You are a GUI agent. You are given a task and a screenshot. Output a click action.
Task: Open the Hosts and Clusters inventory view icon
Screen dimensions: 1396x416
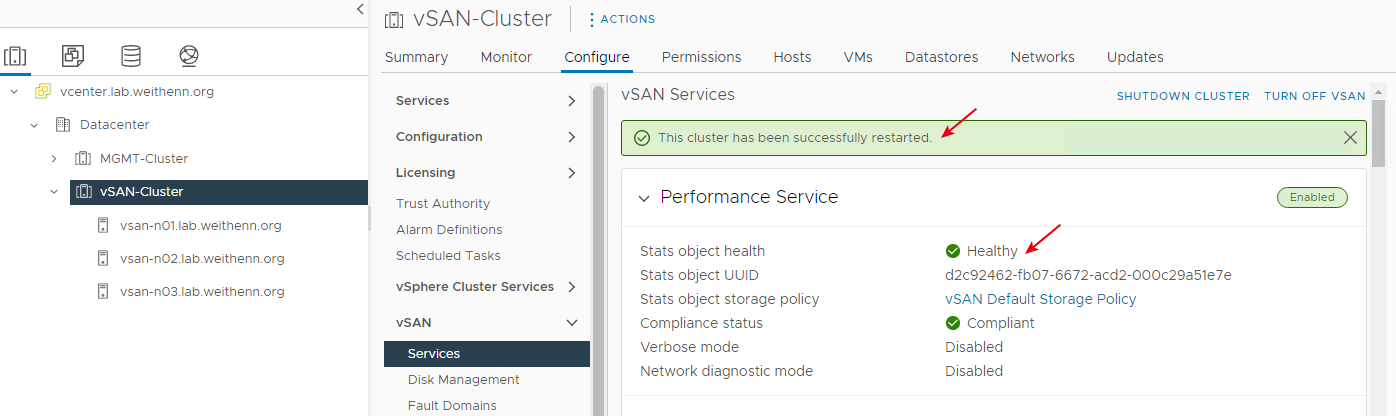(x=15, y=56)
